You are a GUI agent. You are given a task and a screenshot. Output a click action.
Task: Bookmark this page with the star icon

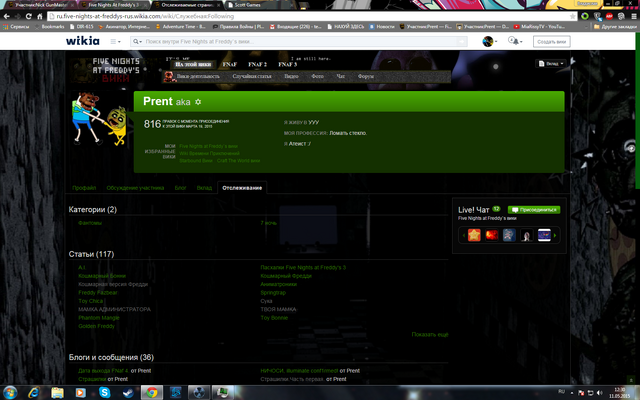pyautogui.click(x=572, y=16)
